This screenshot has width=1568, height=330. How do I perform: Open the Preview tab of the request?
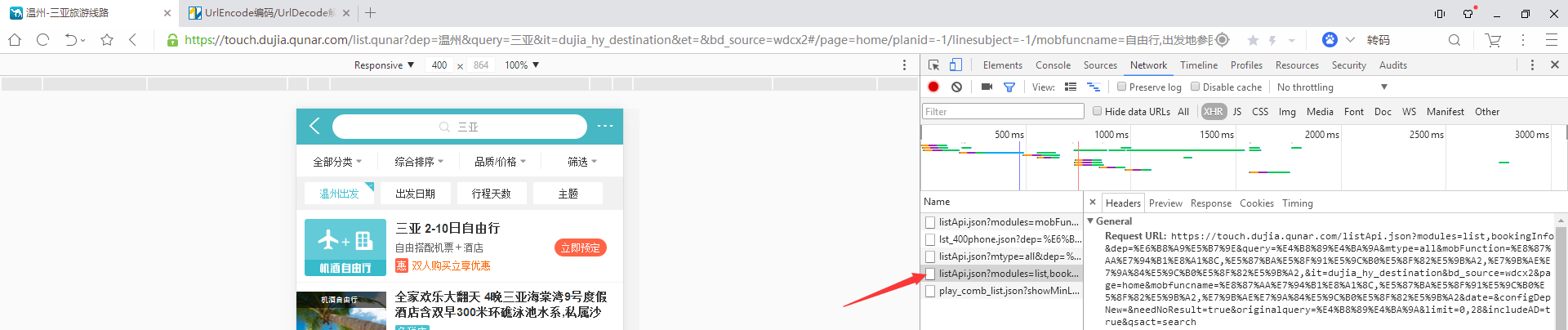click(1165, 203)
